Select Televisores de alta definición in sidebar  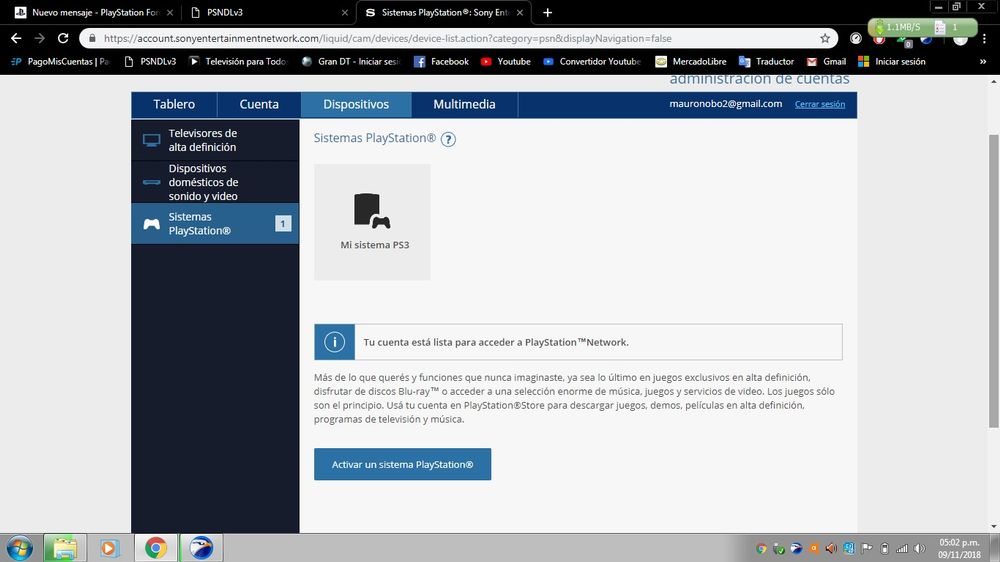tap(215, 140)
